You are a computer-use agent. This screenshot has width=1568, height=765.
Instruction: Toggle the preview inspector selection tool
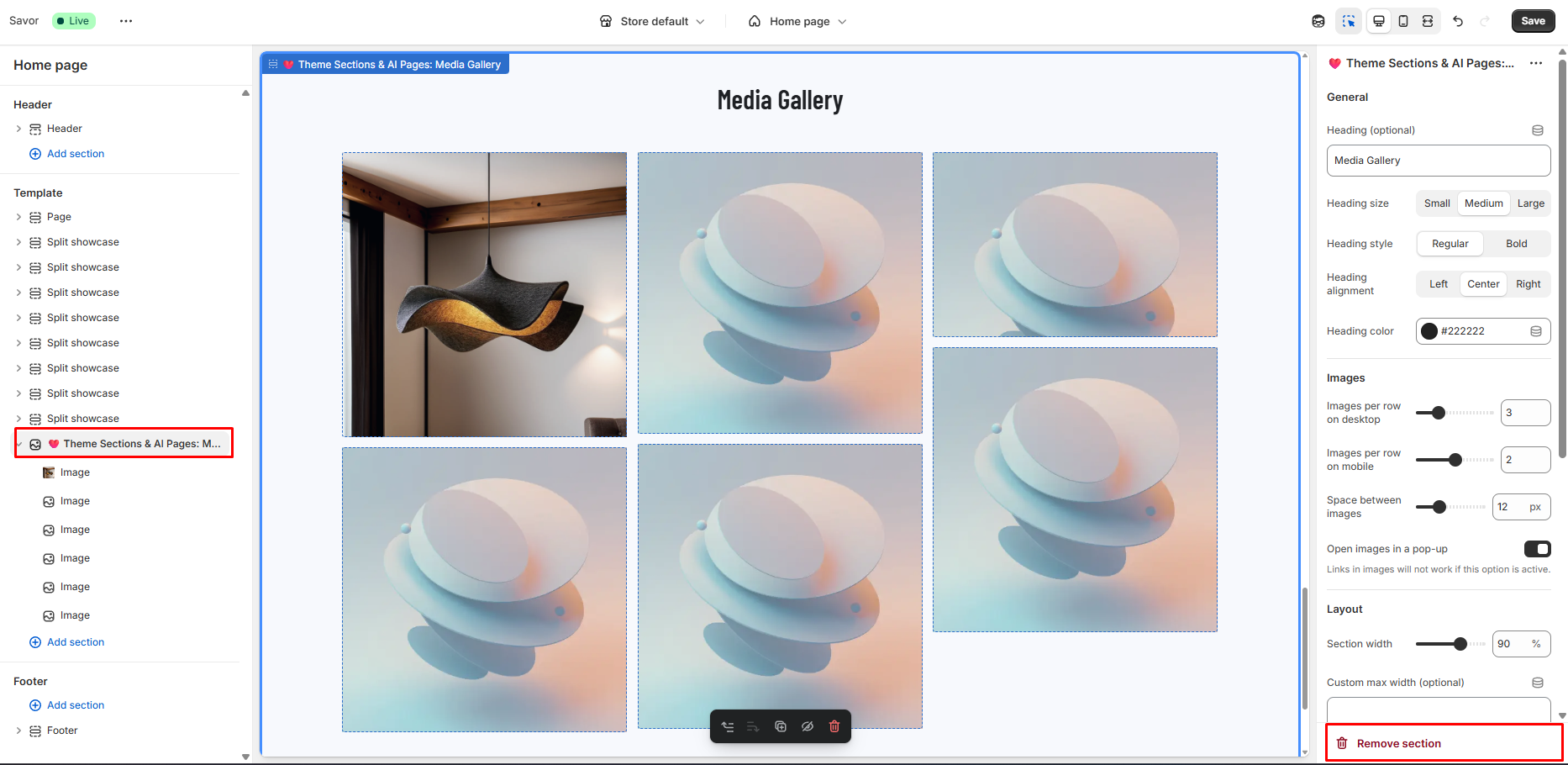coord(1349,21)
